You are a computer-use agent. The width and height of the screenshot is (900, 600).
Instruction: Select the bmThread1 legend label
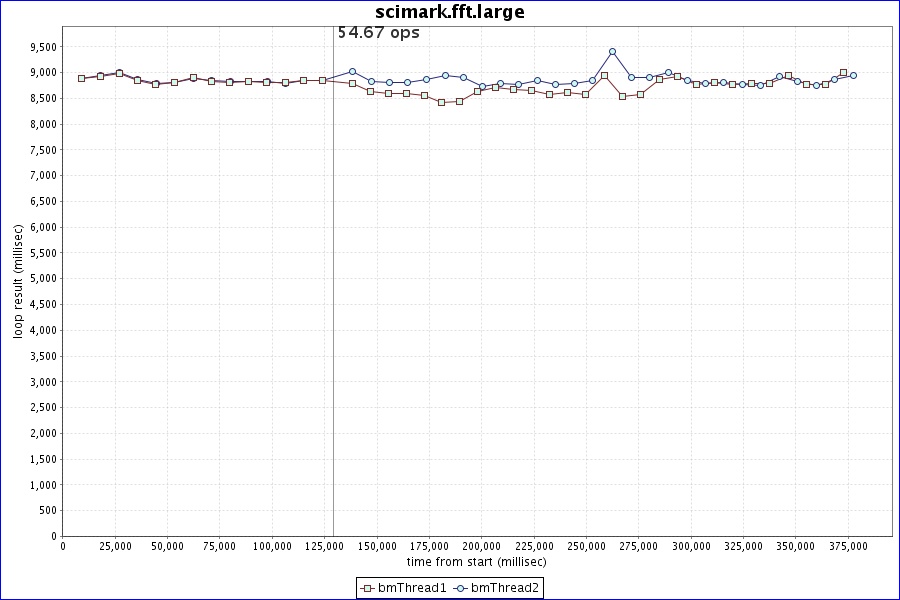pyautogui.click(x=412, y=588)
